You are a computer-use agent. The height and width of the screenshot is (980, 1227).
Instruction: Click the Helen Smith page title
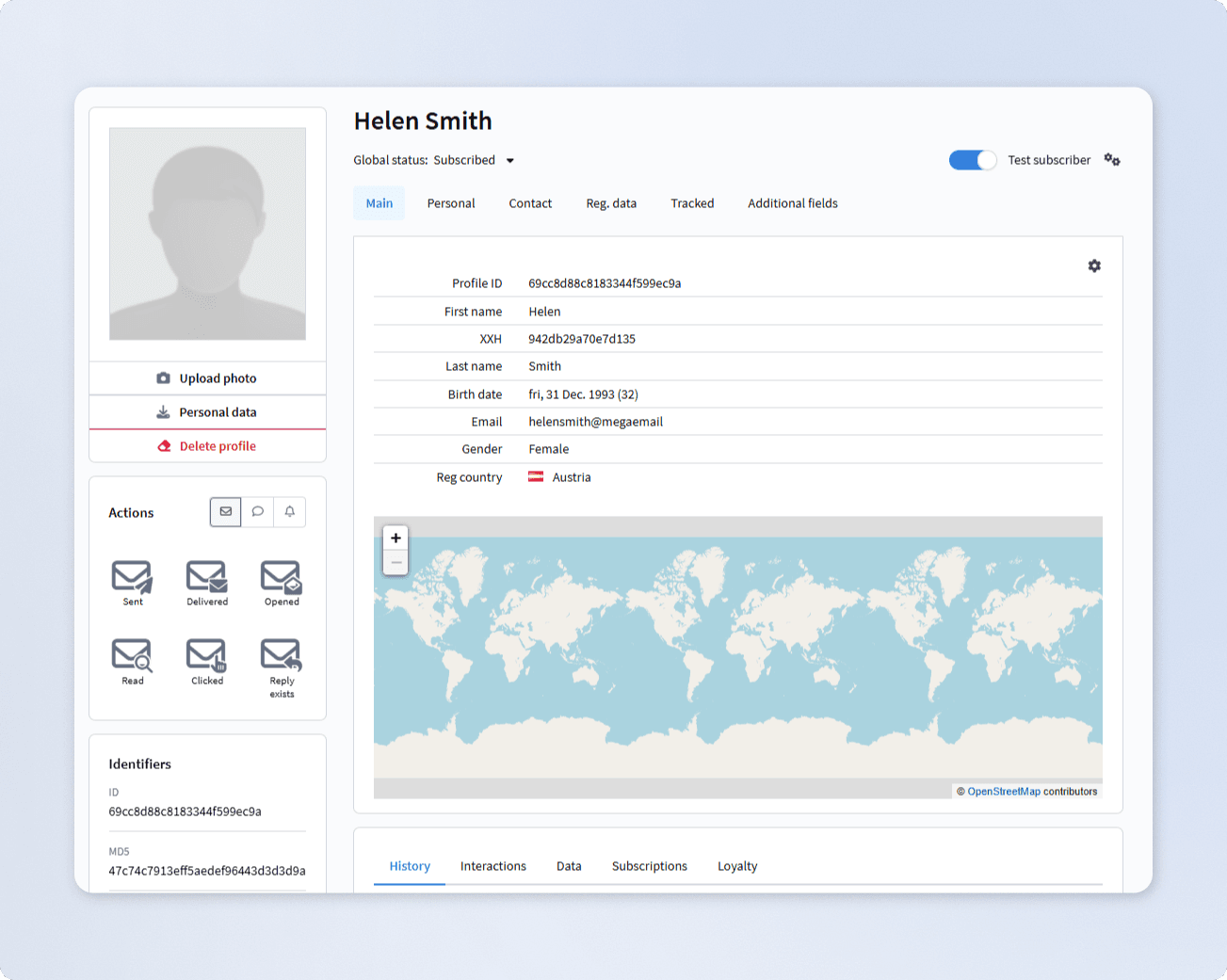point(423,121)
